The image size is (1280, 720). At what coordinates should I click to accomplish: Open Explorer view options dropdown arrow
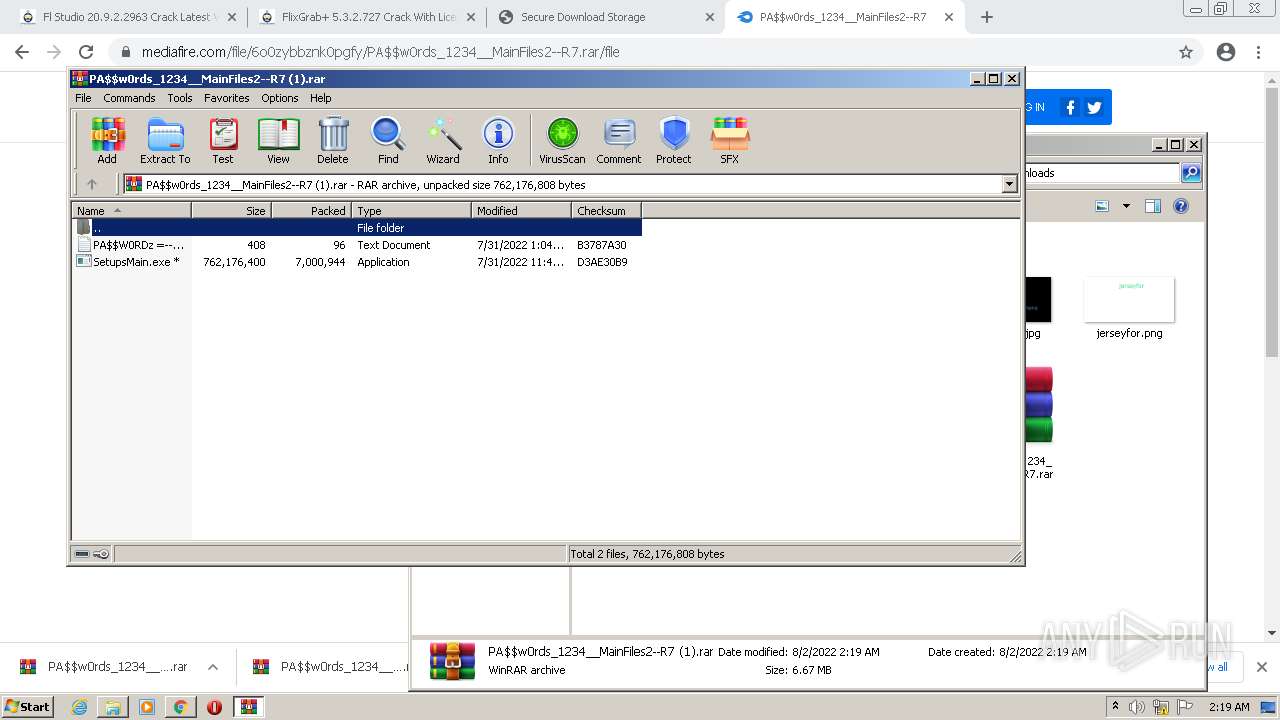coord(1126,206)
